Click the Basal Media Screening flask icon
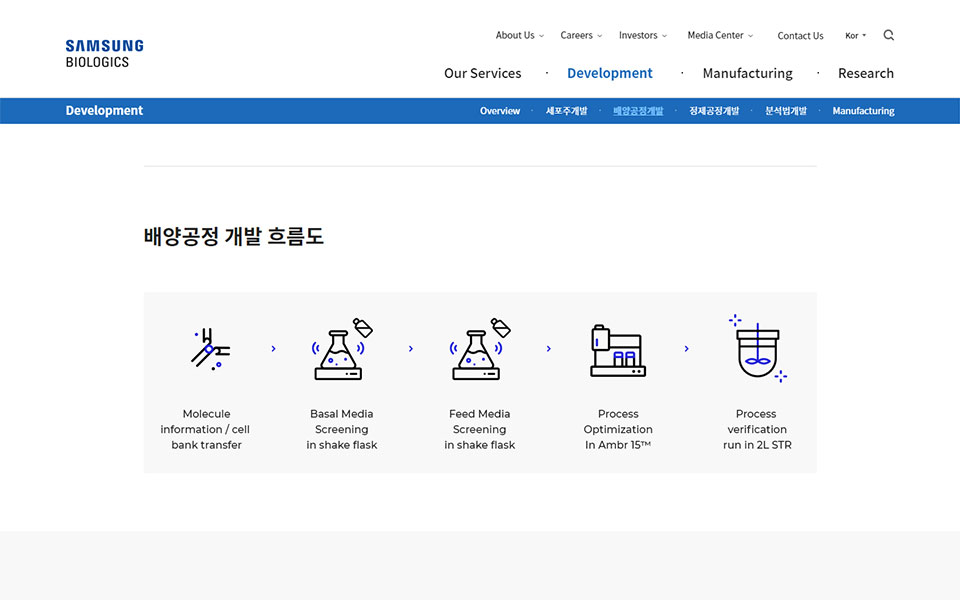The height and width of the screenshot is (600, 960). click(341, 350)
